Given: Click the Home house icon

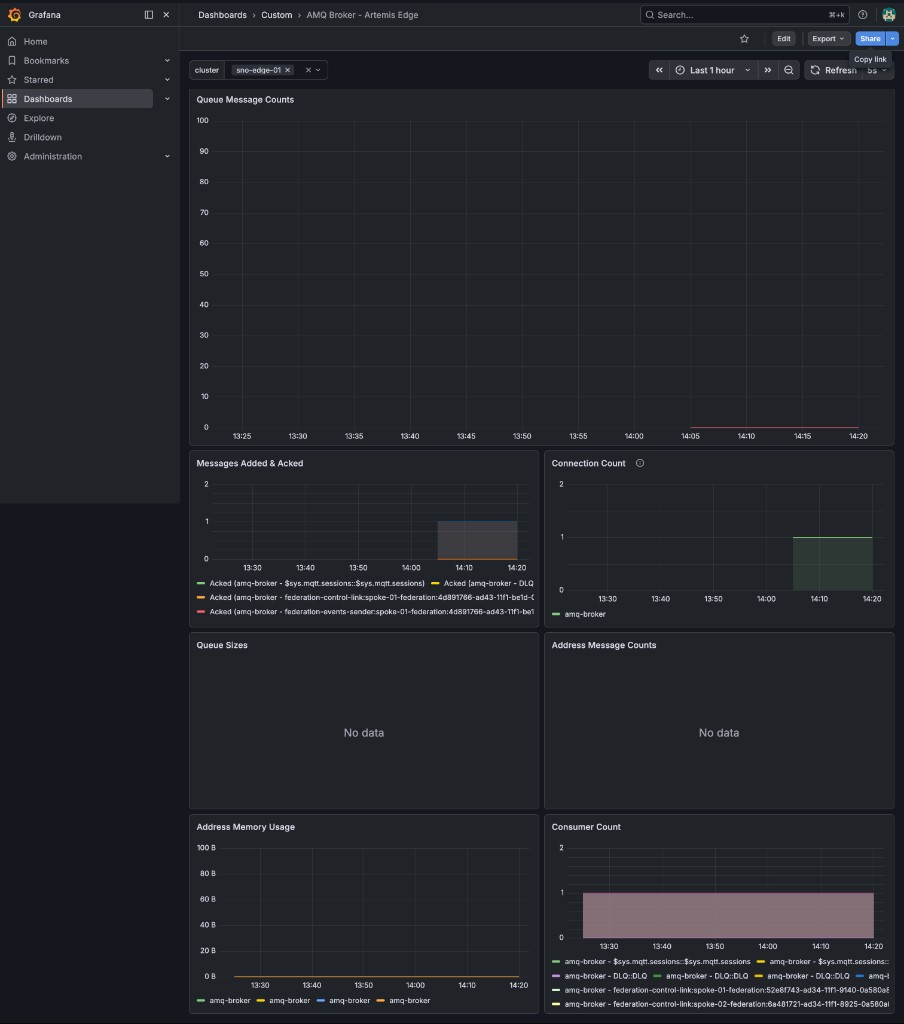Looking at the screenshot, I should point(12,41).
